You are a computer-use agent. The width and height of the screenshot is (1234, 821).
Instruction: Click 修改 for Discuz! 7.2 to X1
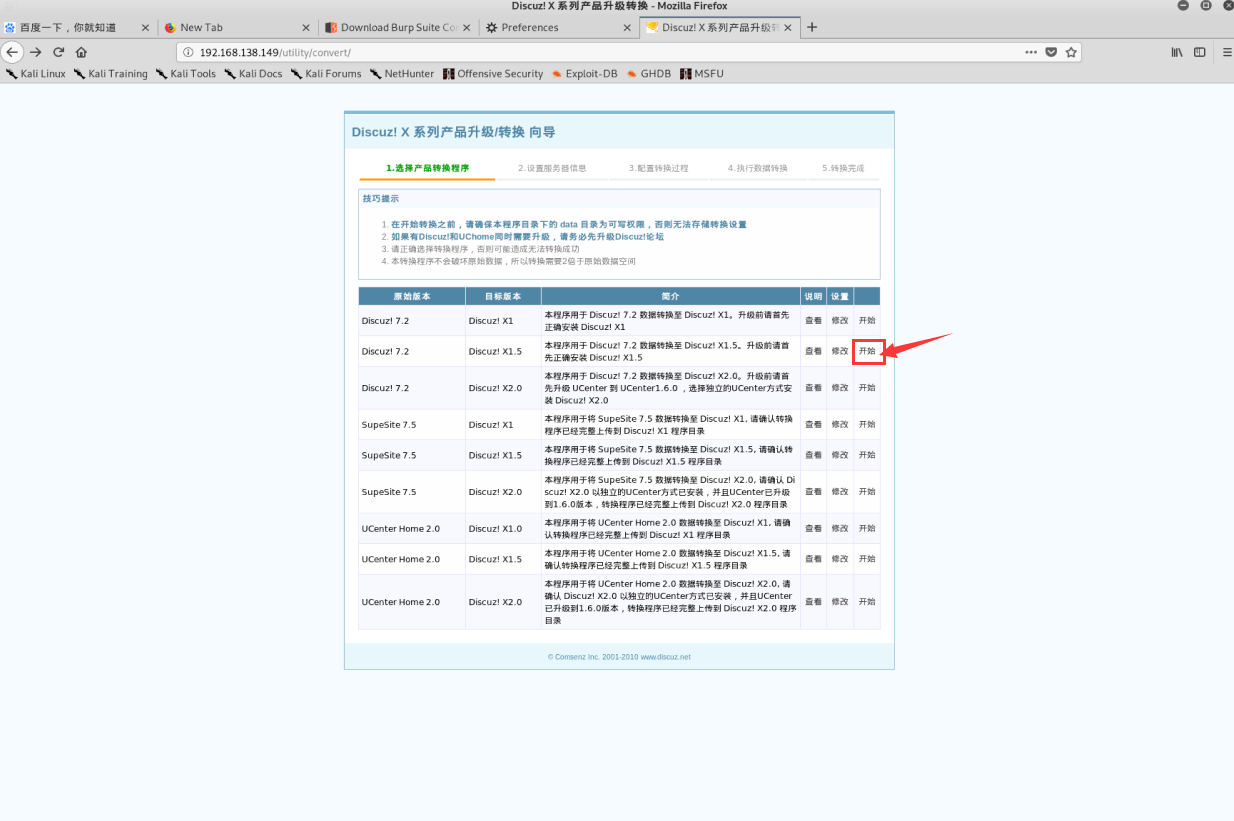coord(840,321)
